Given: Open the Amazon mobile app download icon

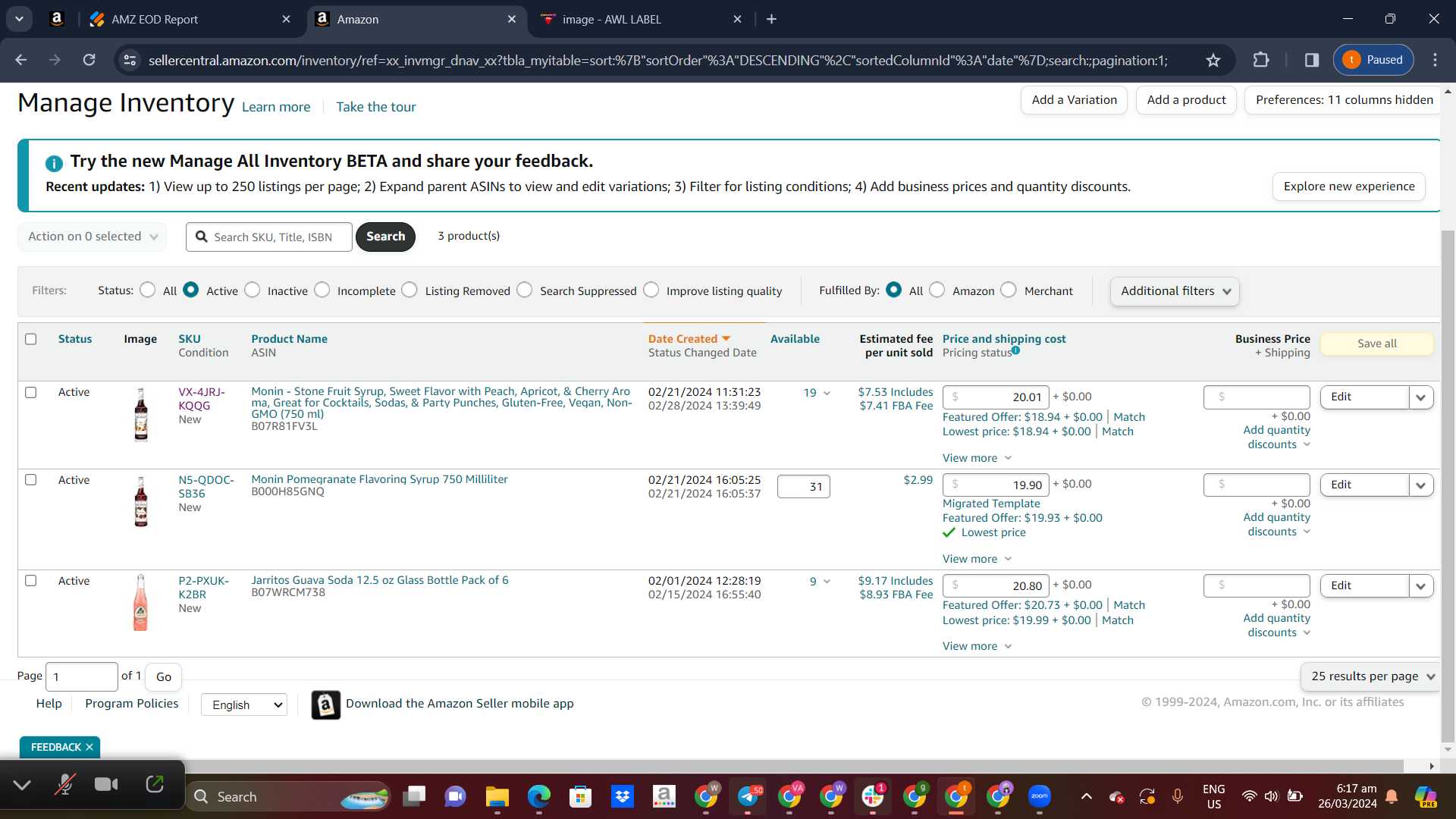Looking at the screenshot, I should pyautogui.click(x=326, y=705).
